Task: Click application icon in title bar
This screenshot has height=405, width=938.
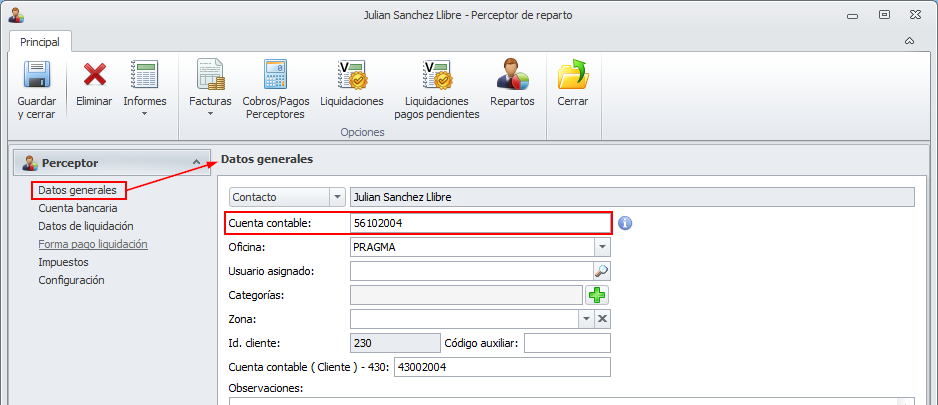Action: point(16,16)
